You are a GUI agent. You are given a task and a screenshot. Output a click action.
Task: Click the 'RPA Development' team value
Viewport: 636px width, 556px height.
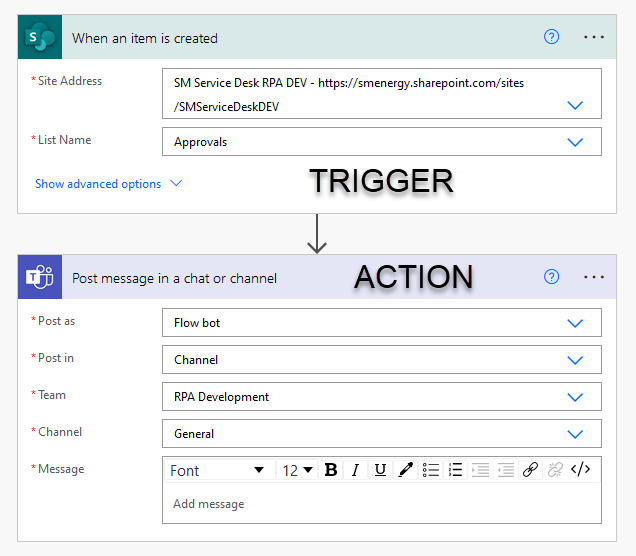(x=221, y=397)
